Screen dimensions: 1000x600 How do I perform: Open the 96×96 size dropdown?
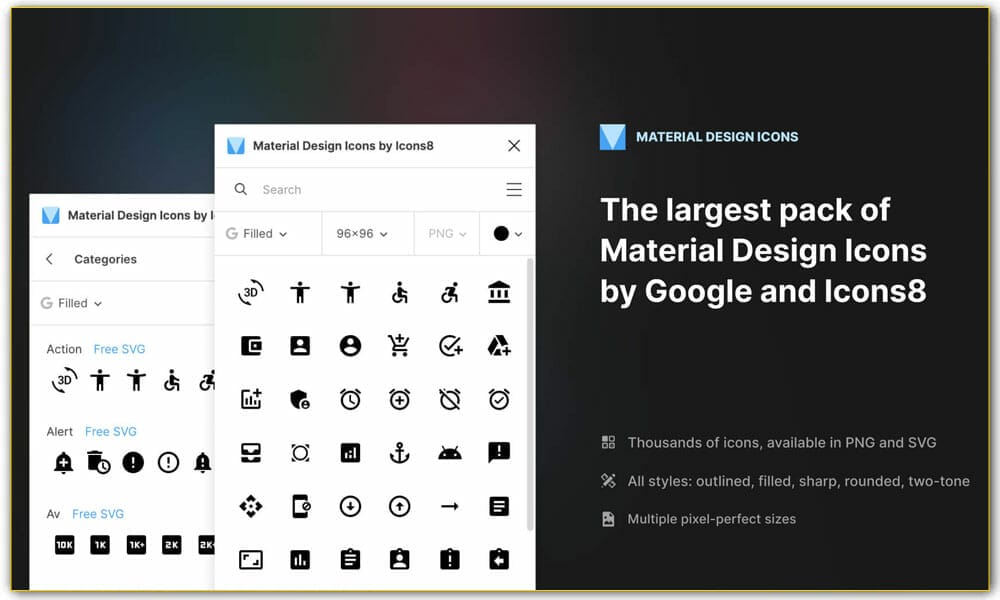[x=362, y=234]
